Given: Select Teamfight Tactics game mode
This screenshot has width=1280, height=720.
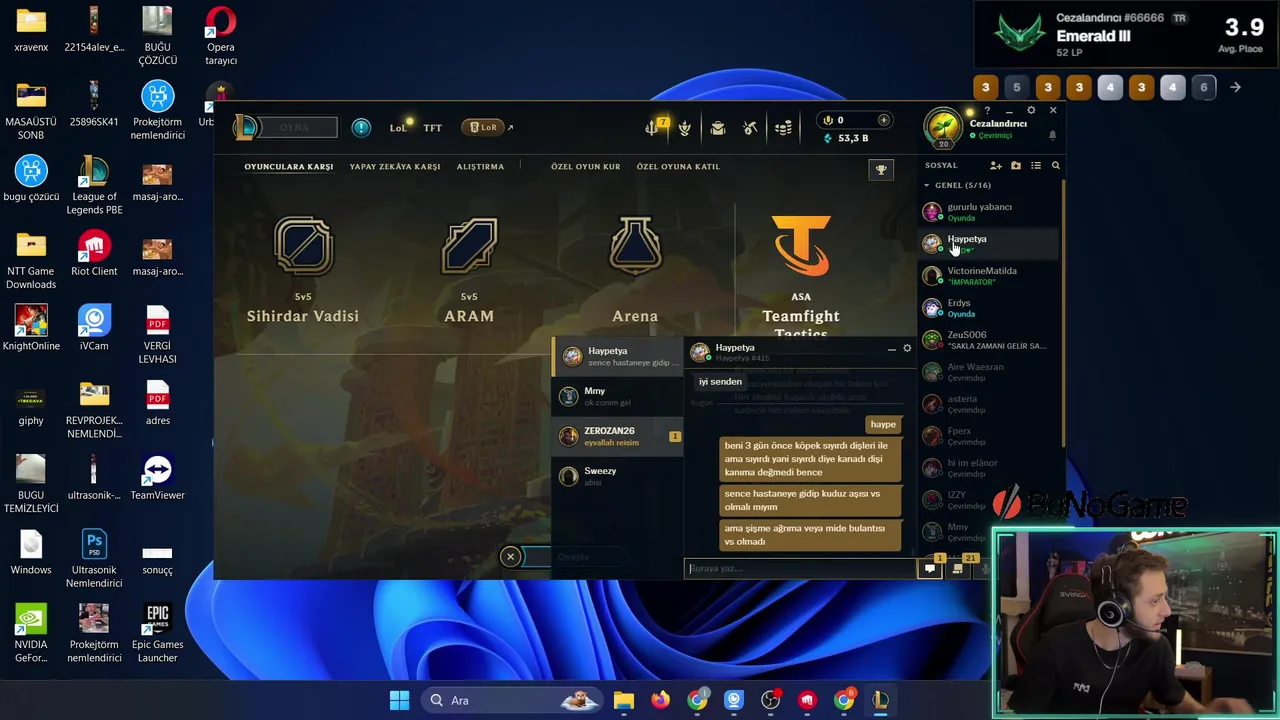Looking at the screenshot, I should click(801, 275).
